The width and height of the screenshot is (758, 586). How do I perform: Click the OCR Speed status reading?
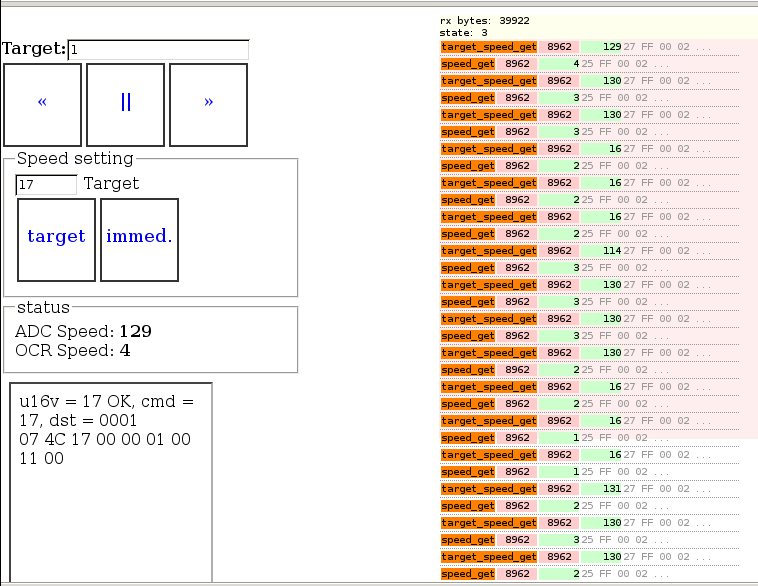(73, 351)
